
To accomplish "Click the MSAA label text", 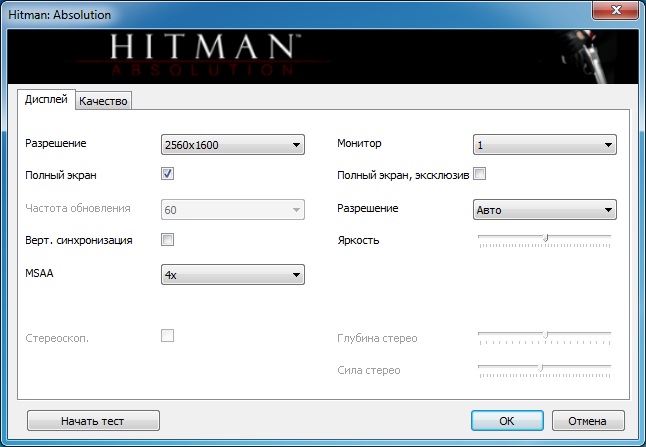I will pos(39,273).
